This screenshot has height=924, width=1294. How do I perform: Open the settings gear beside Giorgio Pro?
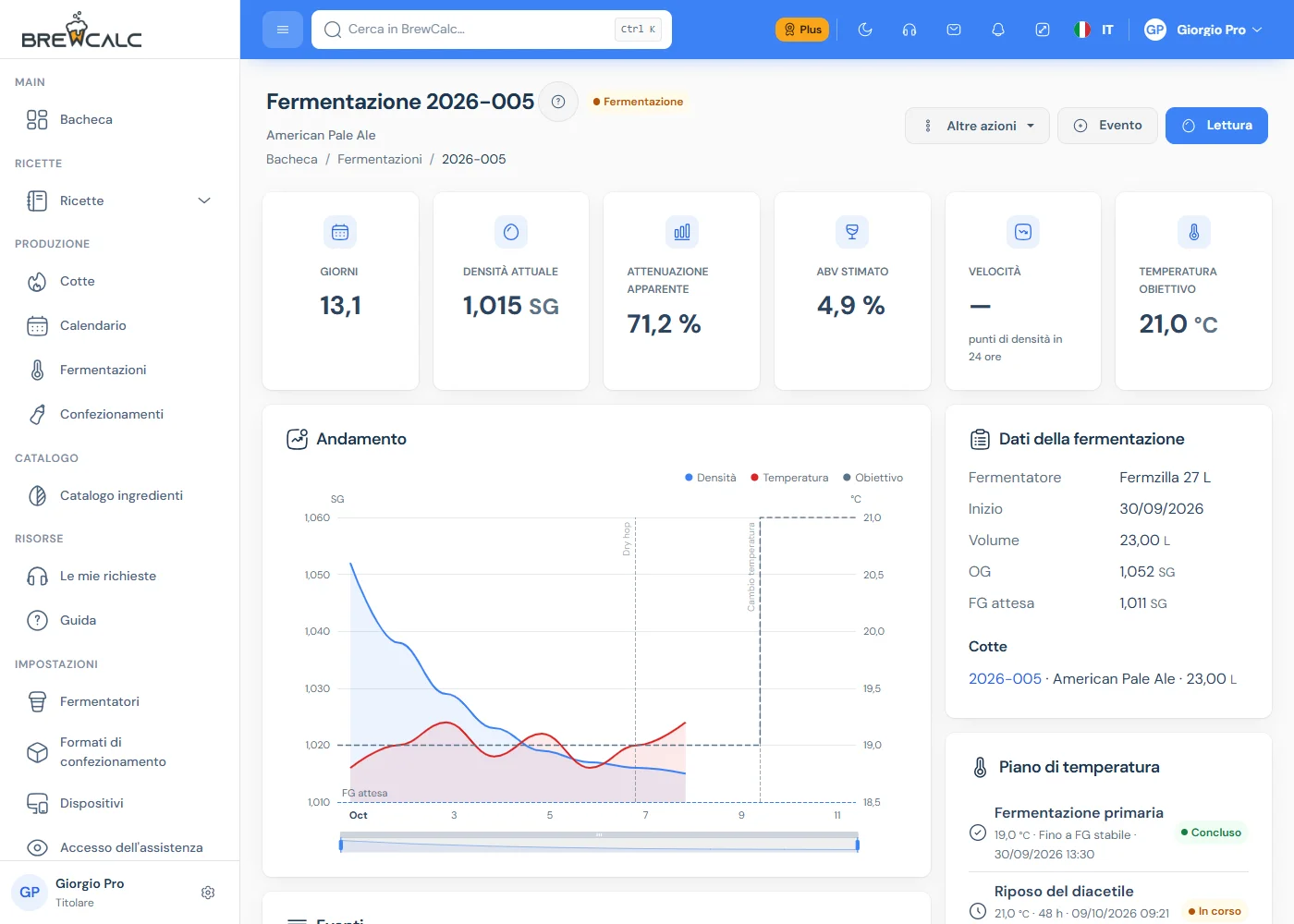click(x=208, y=893)
